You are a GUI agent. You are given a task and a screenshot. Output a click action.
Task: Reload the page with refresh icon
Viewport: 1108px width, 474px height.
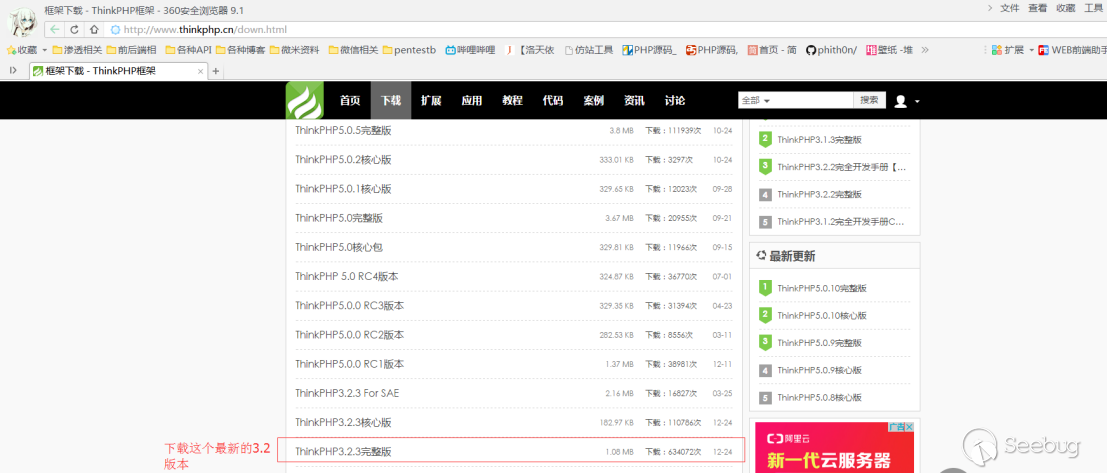click(x=74, y=30)
